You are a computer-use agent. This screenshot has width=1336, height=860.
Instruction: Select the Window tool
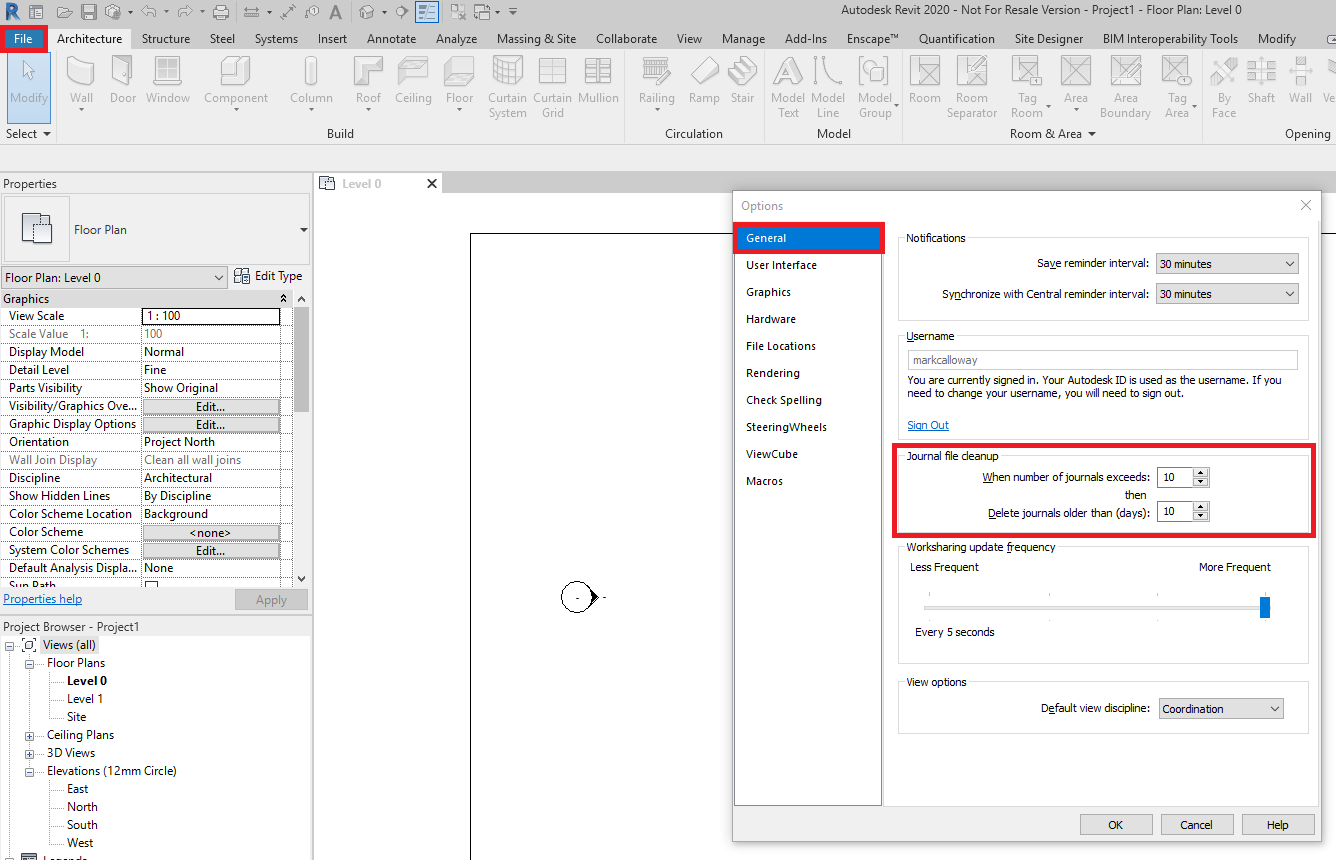pos(168,80)
